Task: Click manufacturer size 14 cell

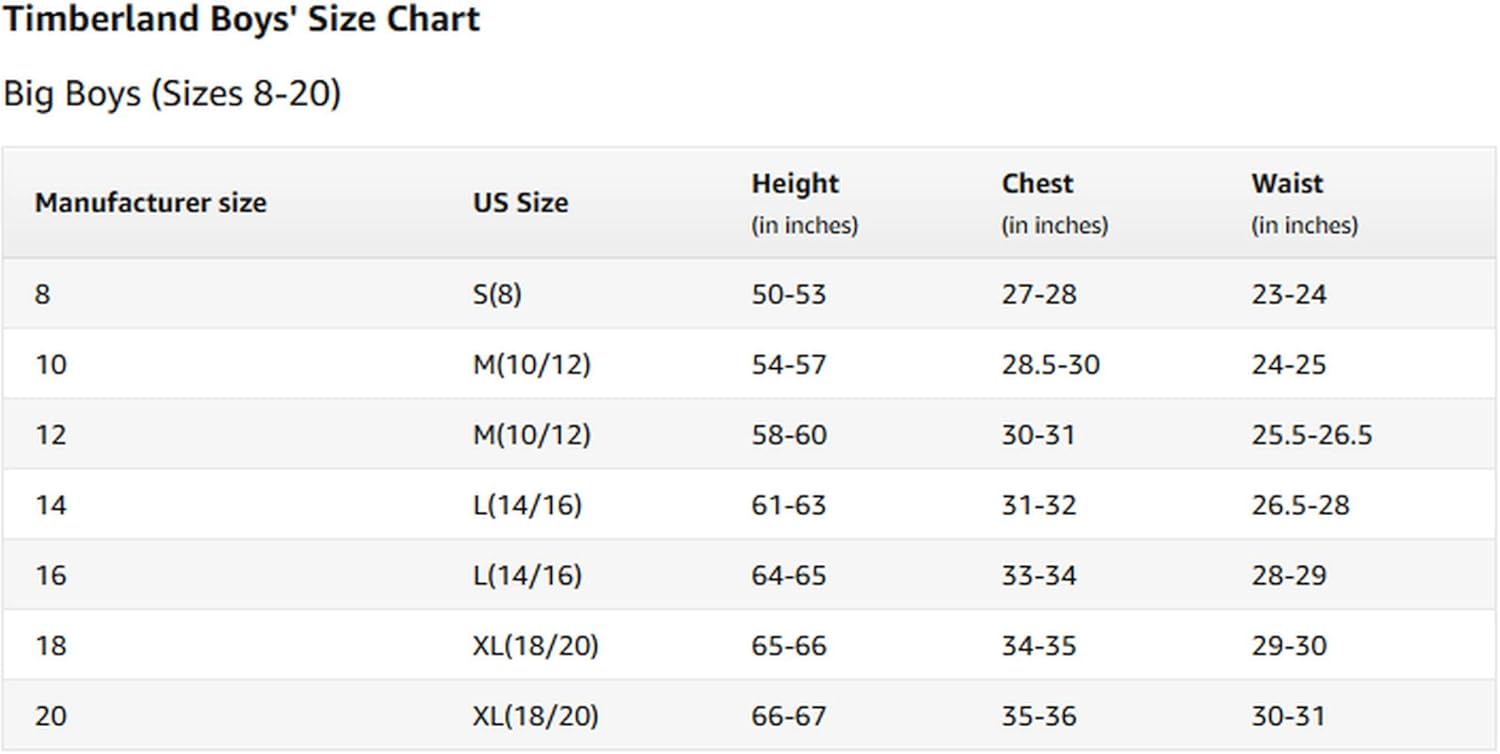Action: click(50, 505)
